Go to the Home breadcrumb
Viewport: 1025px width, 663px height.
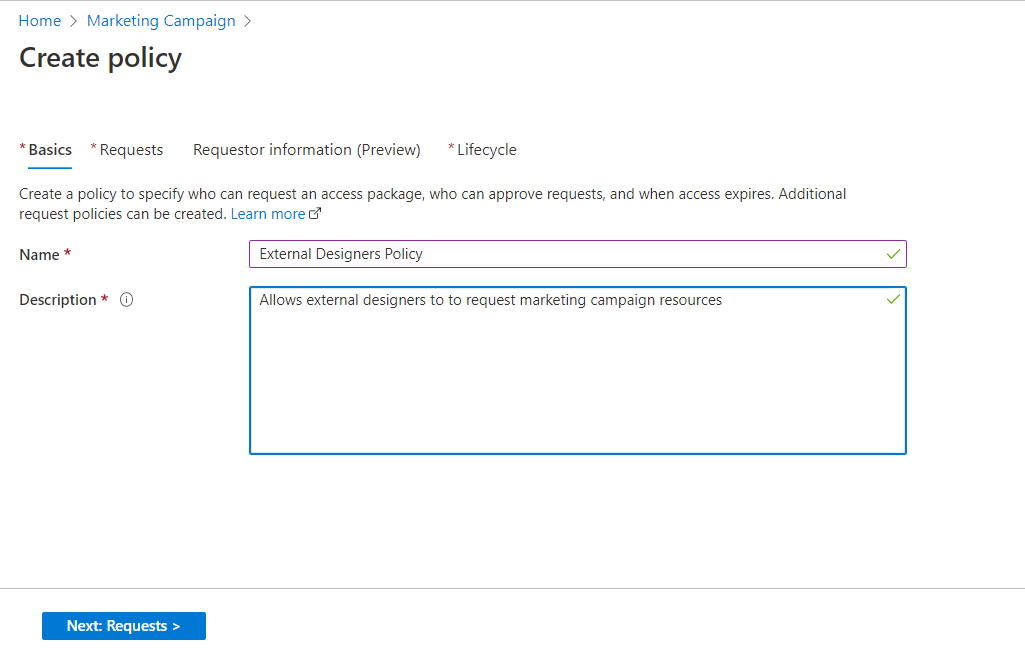[x=40, y=21]
